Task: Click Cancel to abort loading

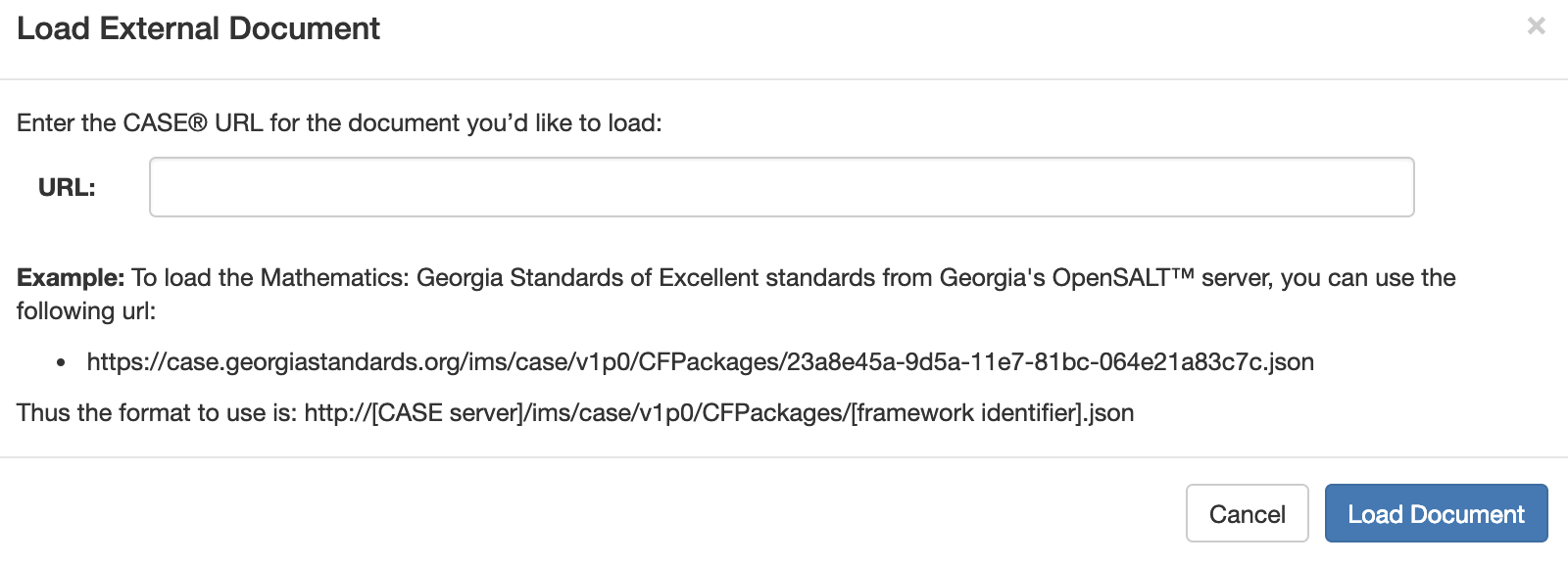Action: tap(1247, 513)
